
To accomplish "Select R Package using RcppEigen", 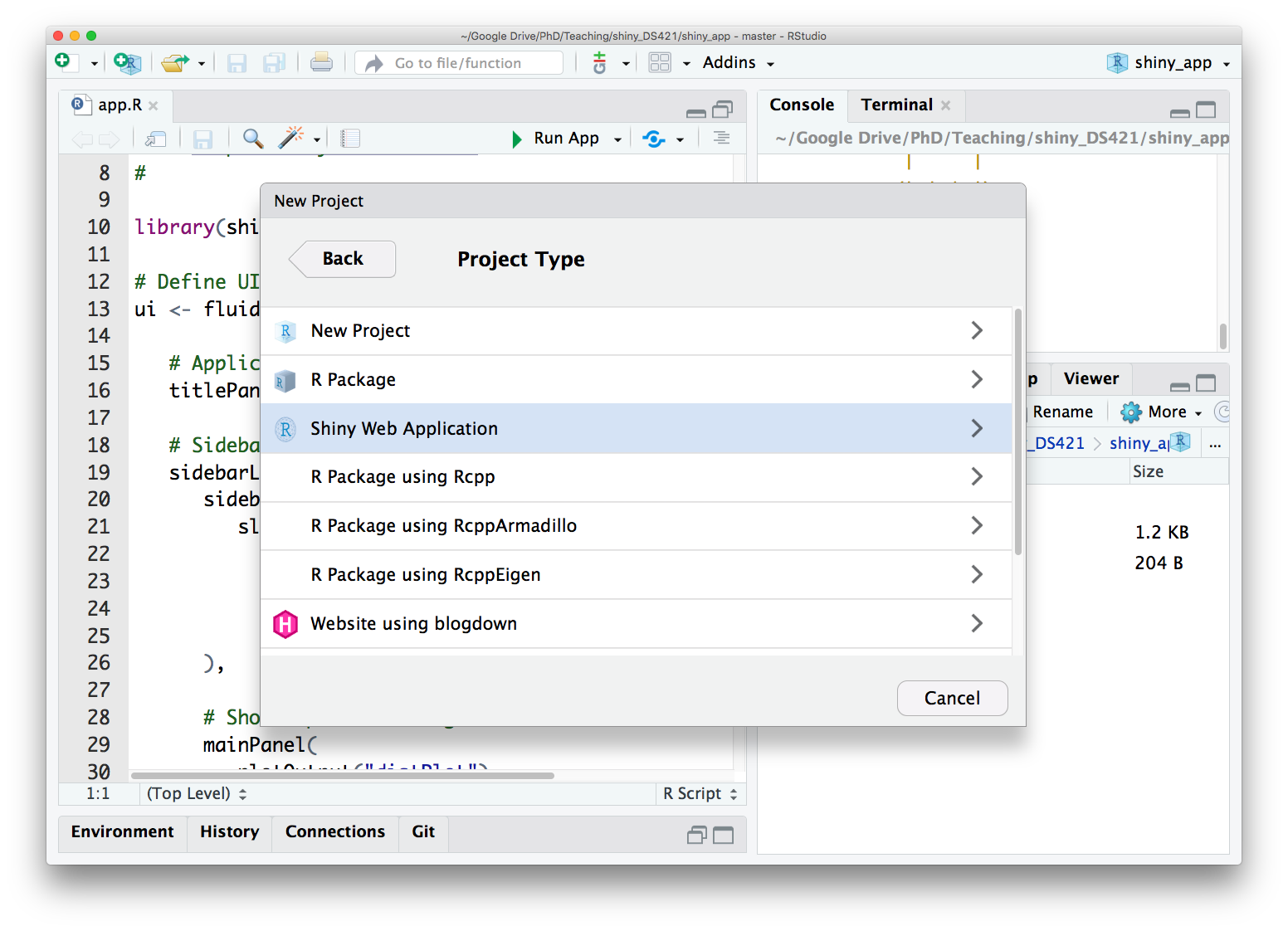I will [637, 575].
